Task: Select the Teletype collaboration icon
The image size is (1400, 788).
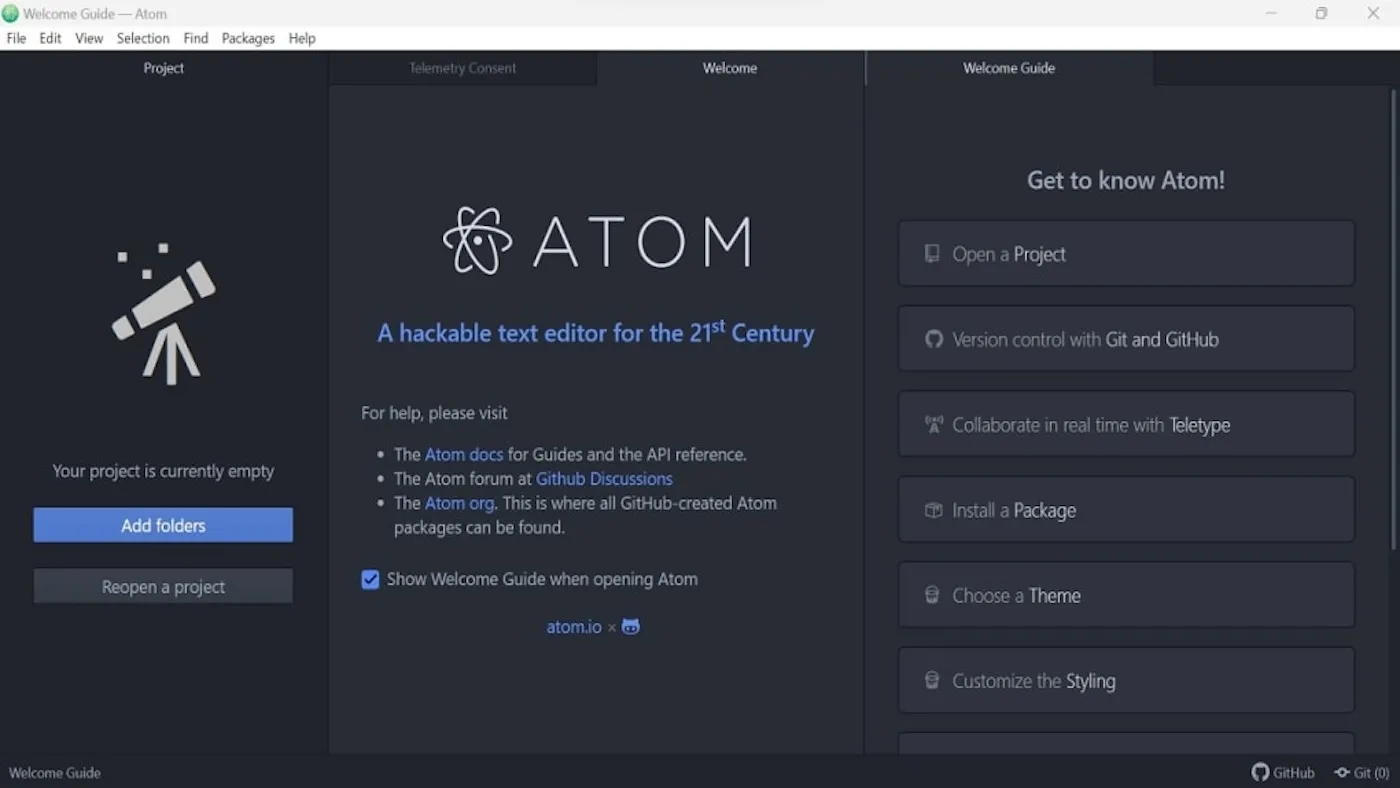Action: pos(933,424)
